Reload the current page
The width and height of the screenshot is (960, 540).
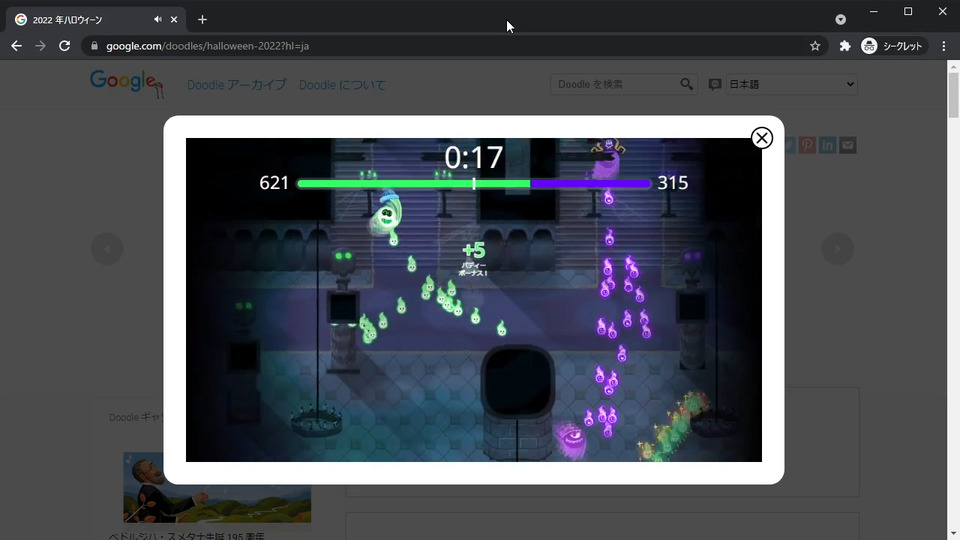pos(64,46)
